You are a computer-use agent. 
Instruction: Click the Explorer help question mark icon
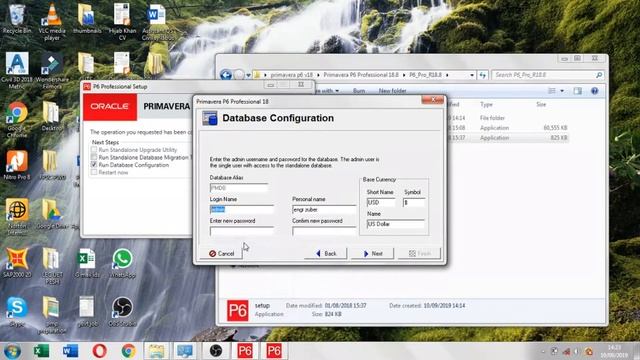pyautogui.click(x=595, y=91)
